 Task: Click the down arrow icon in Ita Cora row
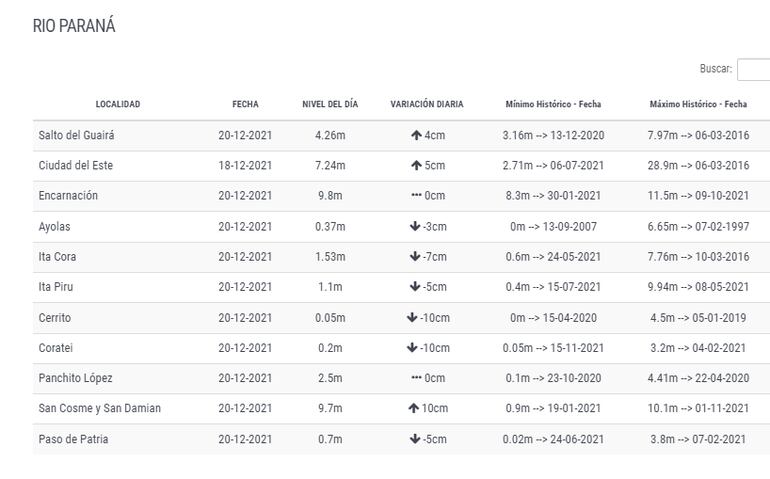[415, 257]
